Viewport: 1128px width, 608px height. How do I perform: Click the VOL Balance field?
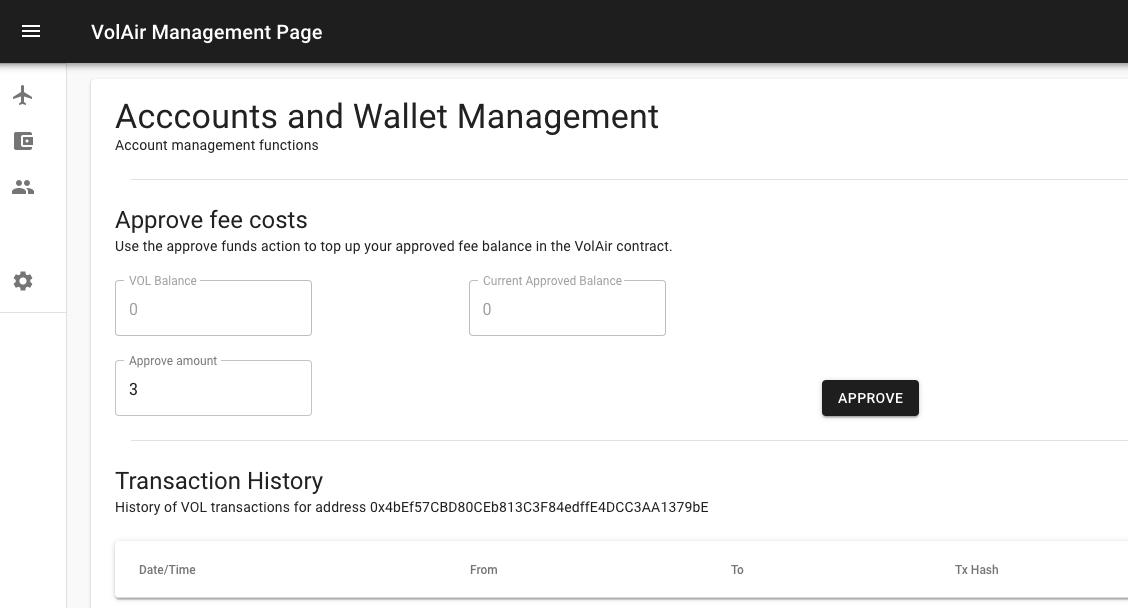(x=213, y=309)
